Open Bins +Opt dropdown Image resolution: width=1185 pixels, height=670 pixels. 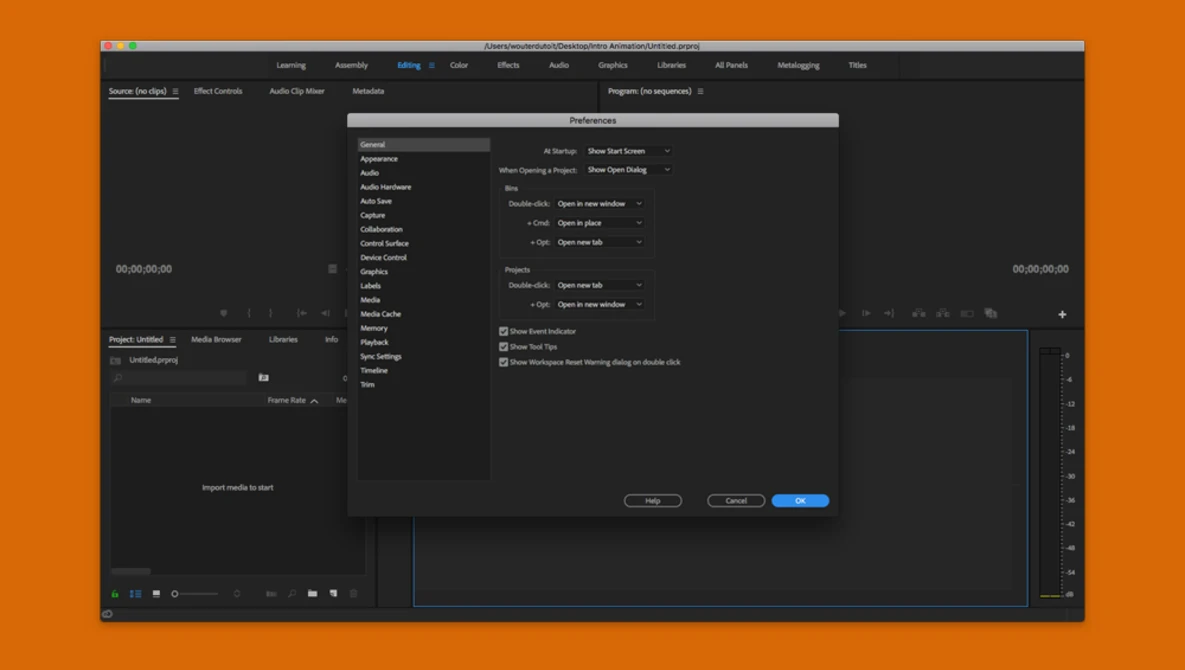600,242
